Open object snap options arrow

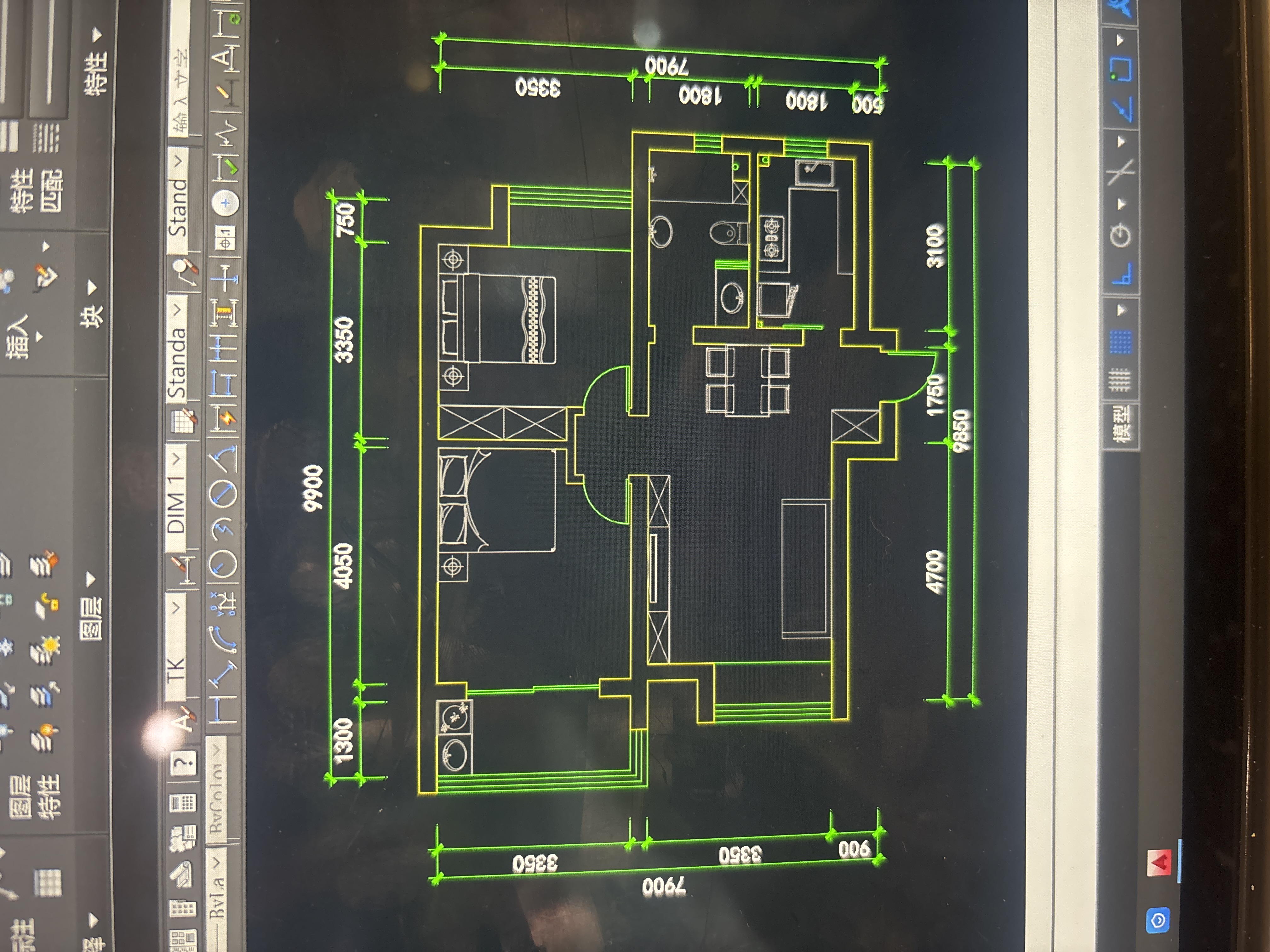point(1120,40)
